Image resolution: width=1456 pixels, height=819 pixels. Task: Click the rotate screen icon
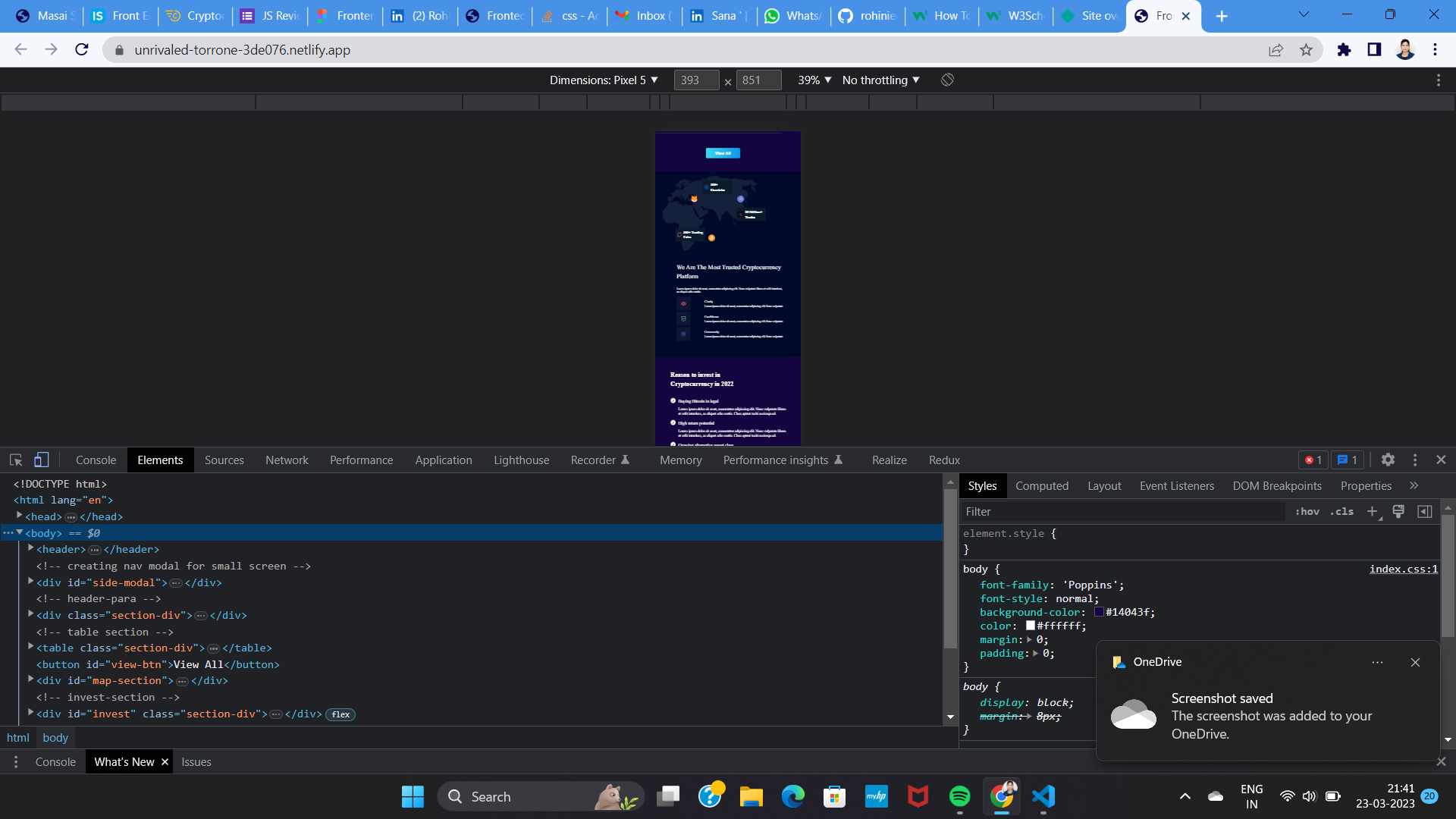point(947,80)
